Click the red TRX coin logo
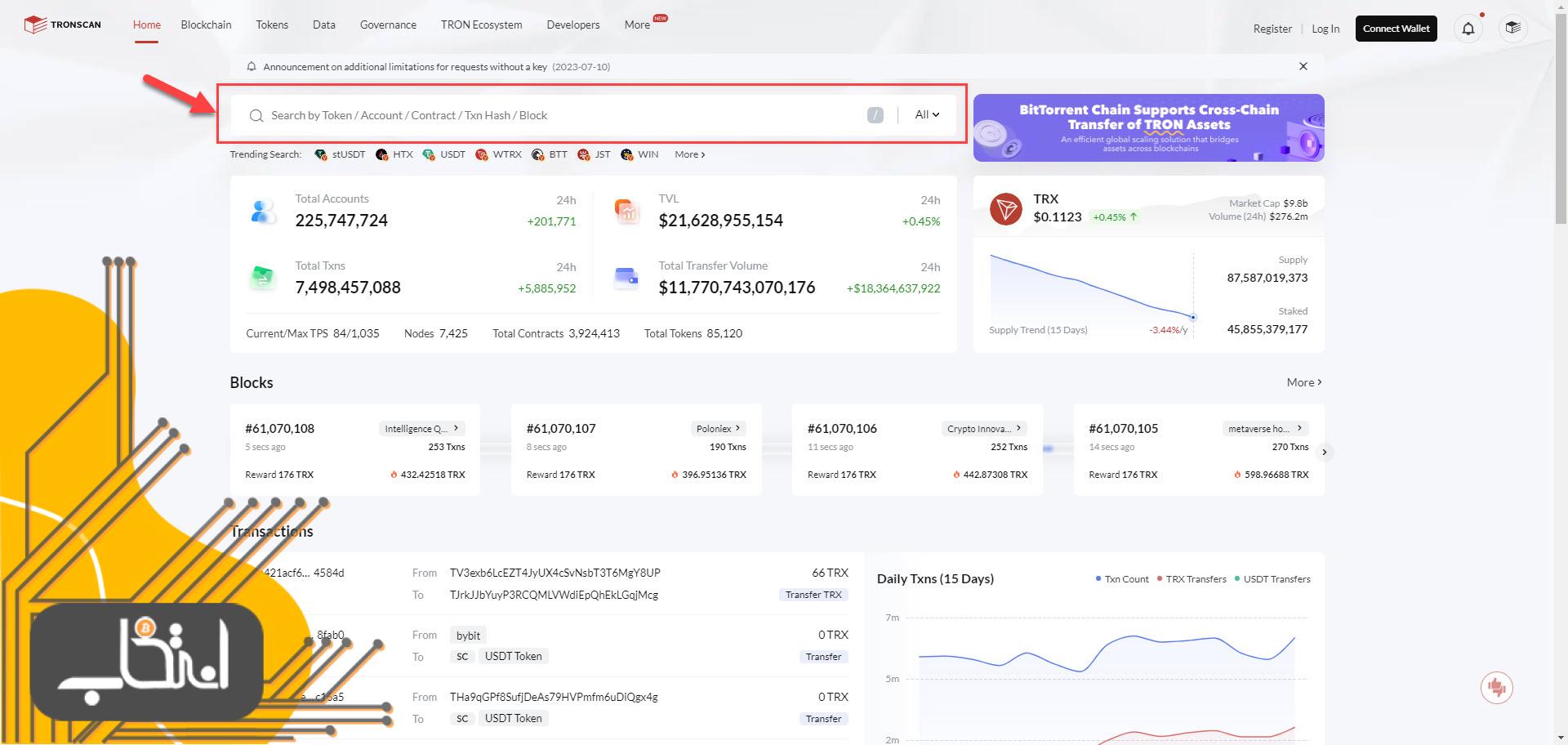The width and height of the screenshot is (1568, 745). [x=1006, y=209]
